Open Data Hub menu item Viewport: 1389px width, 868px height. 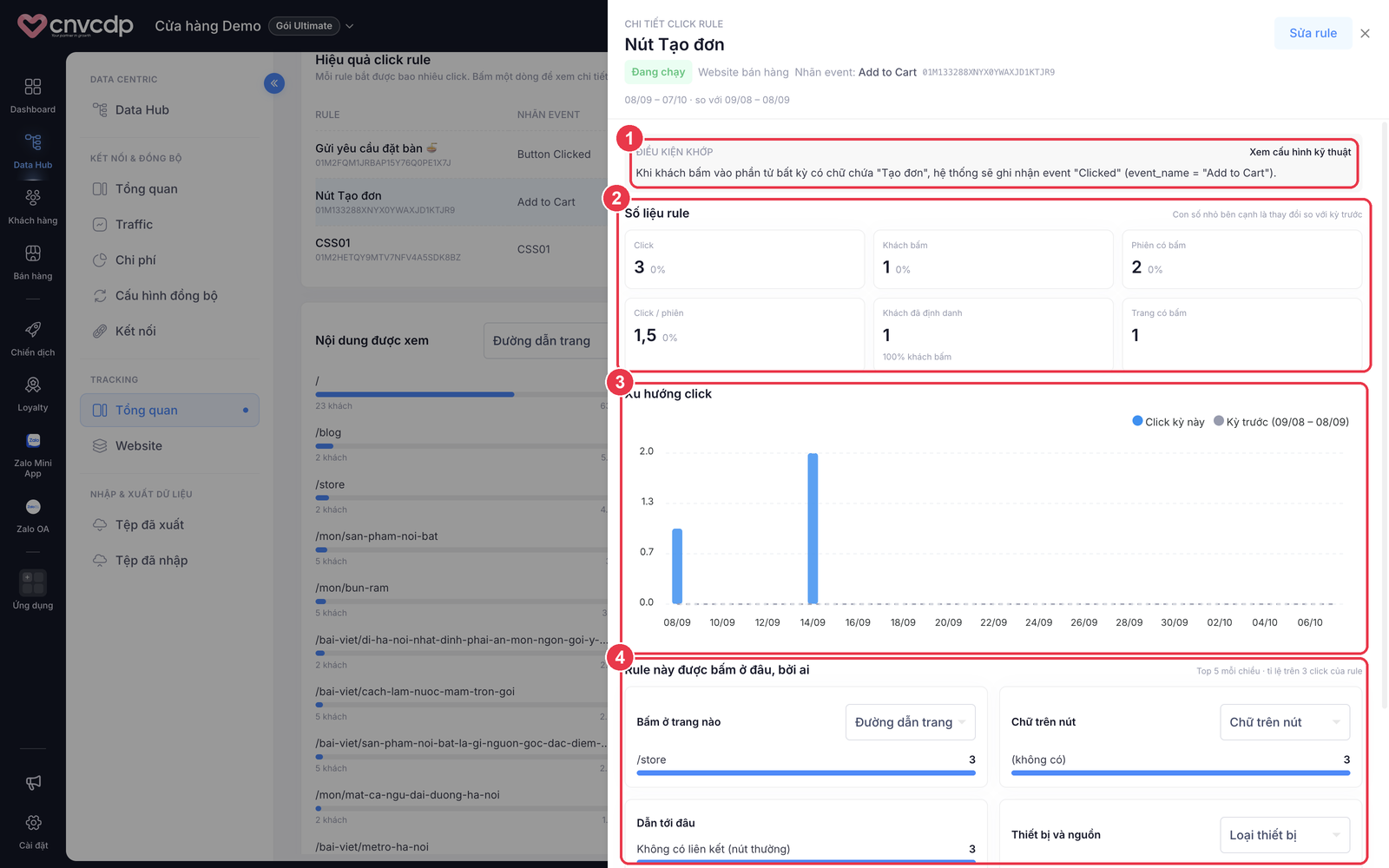pos(169,110)
